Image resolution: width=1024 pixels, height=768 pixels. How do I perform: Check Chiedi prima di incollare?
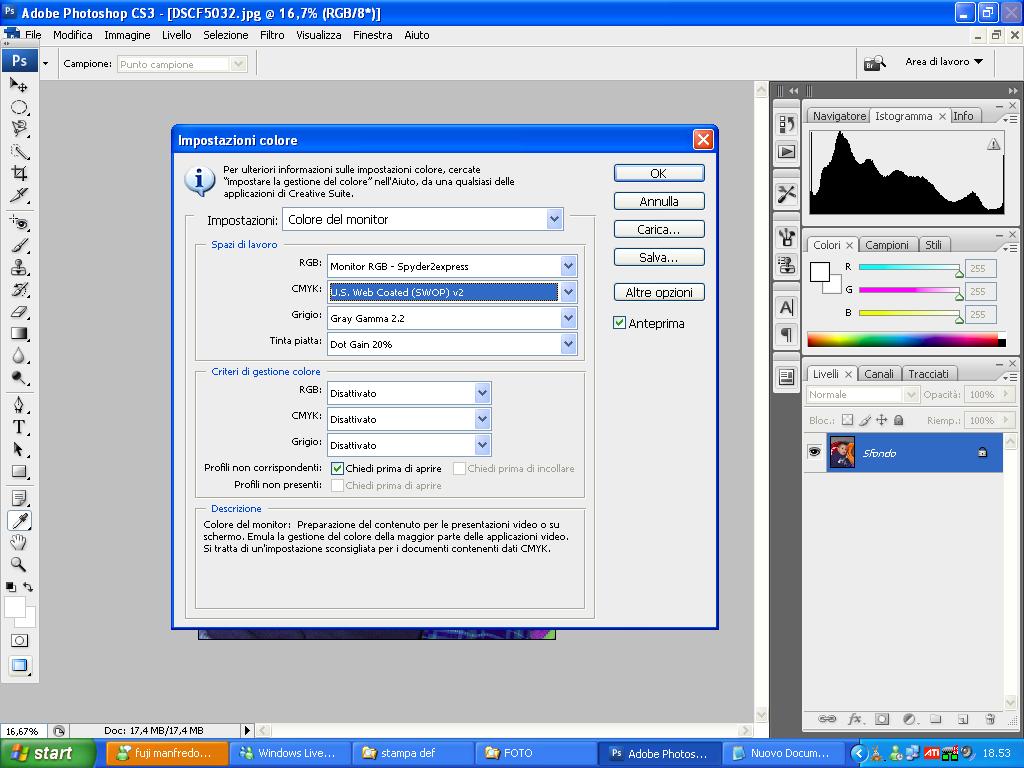click(x=459, y=468)
